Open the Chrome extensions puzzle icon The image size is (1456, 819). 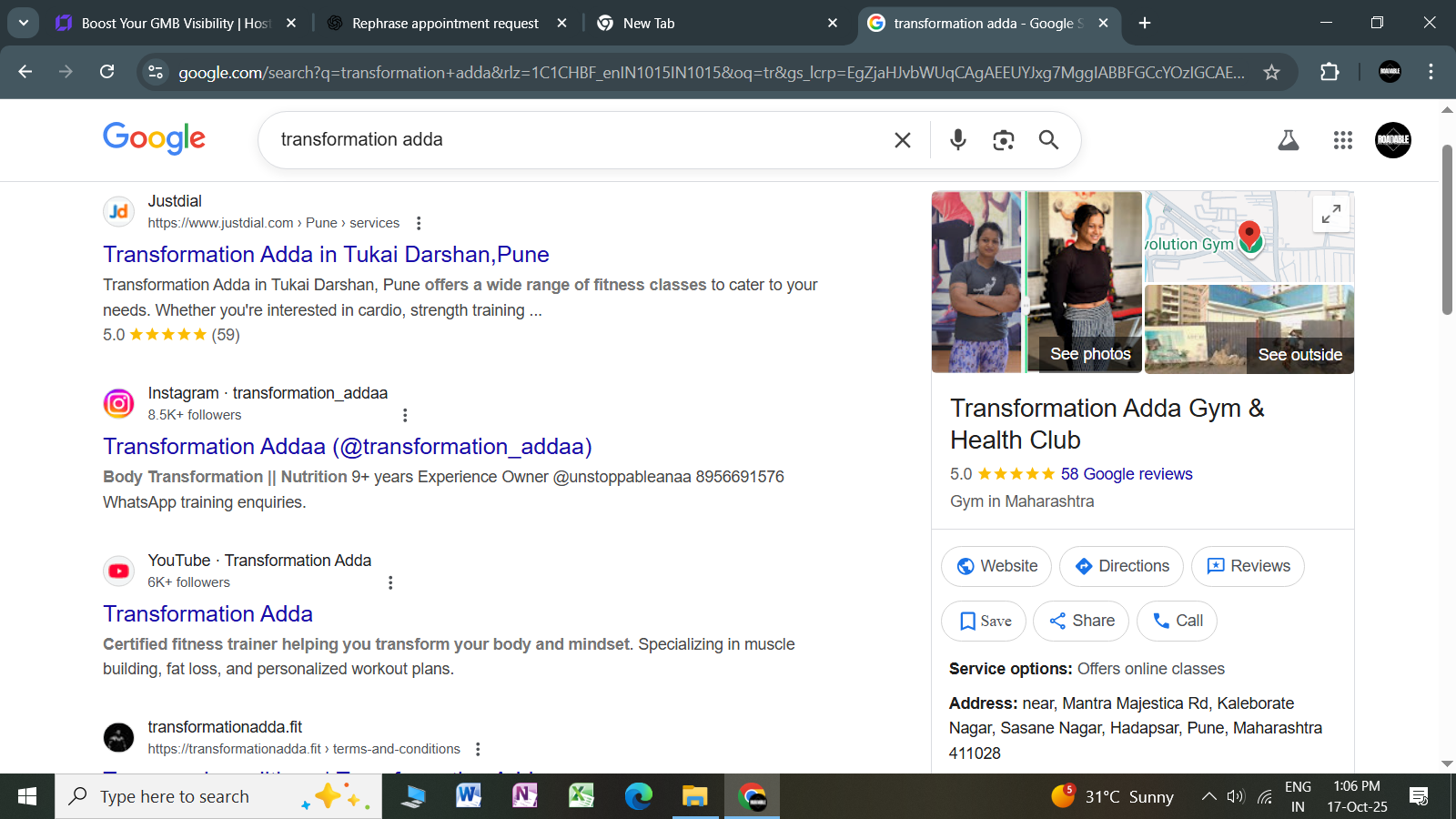[x=1330, y=72]
